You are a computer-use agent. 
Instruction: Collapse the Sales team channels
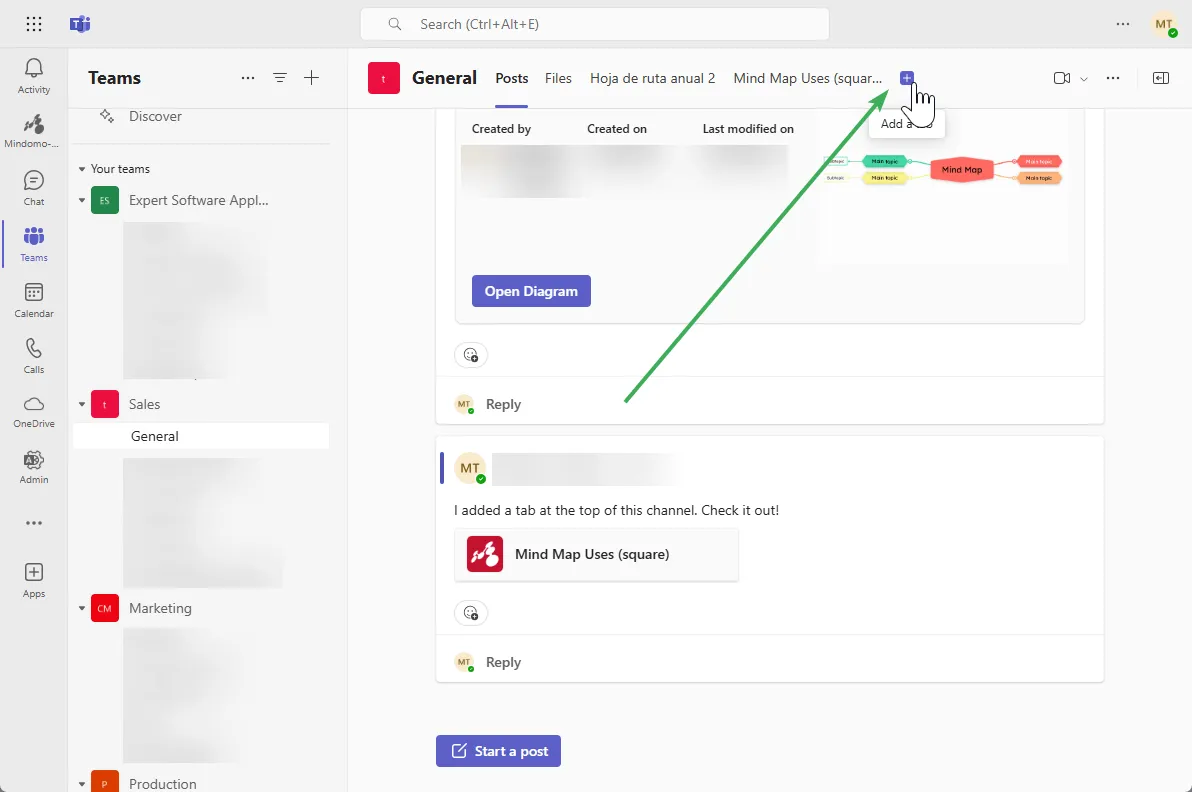pos(82,404)
